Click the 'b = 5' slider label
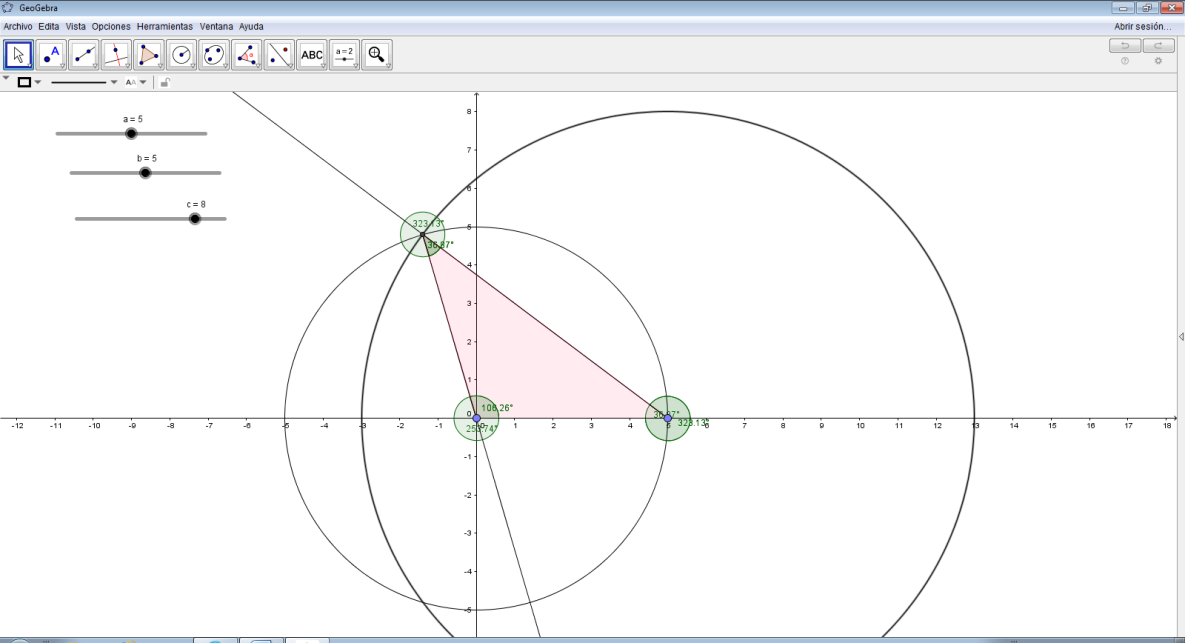The width and height of the screenshot is (1185, 643). 147,159
